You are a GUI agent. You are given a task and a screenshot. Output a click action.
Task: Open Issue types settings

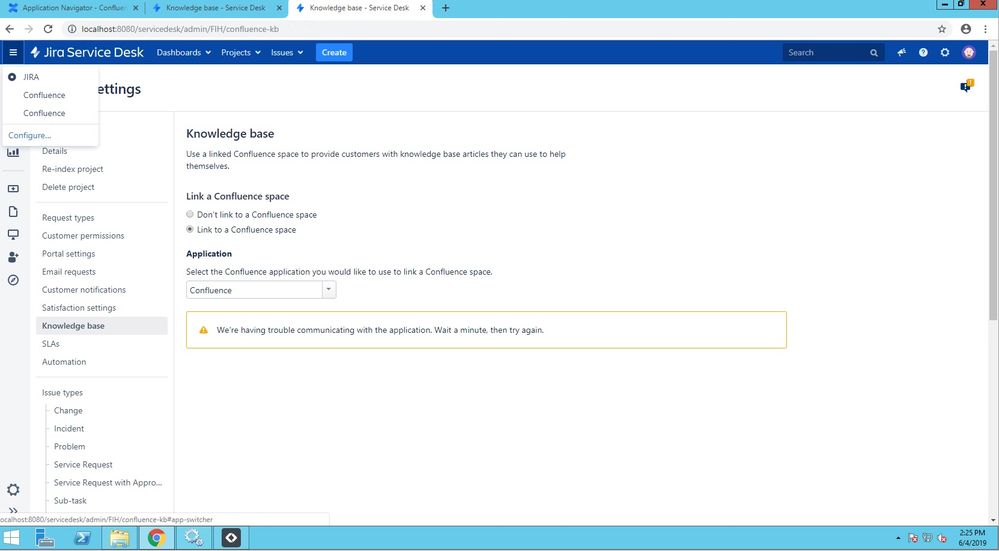coord(62,392)
